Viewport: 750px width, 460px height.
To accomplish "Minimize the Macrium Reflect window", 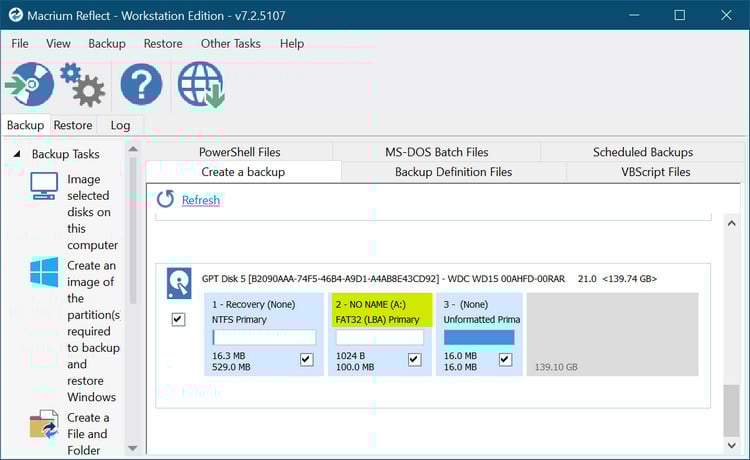I will 634,15.
